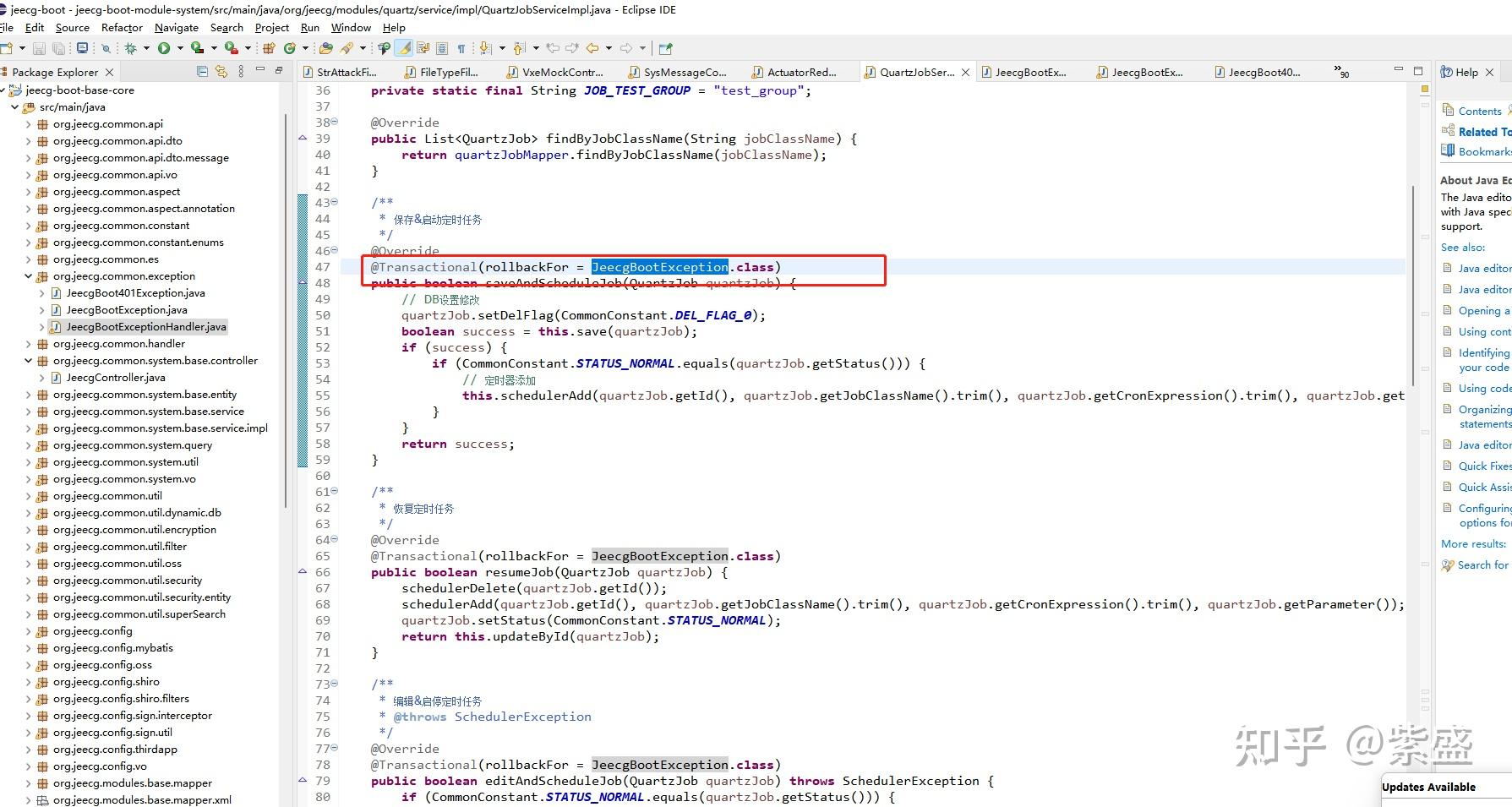
Task: Show hidden editor tabs list »90
Action: (1341, 72)
